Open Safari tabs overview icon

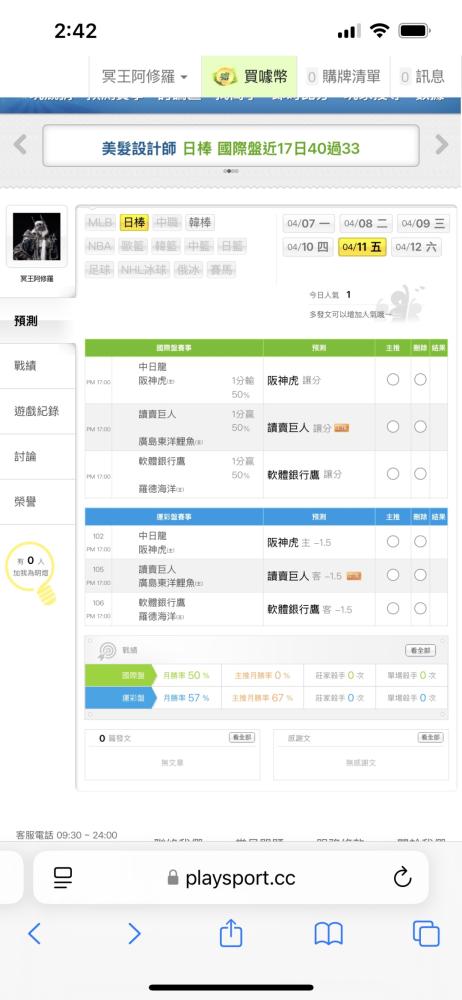coord(426,934)
